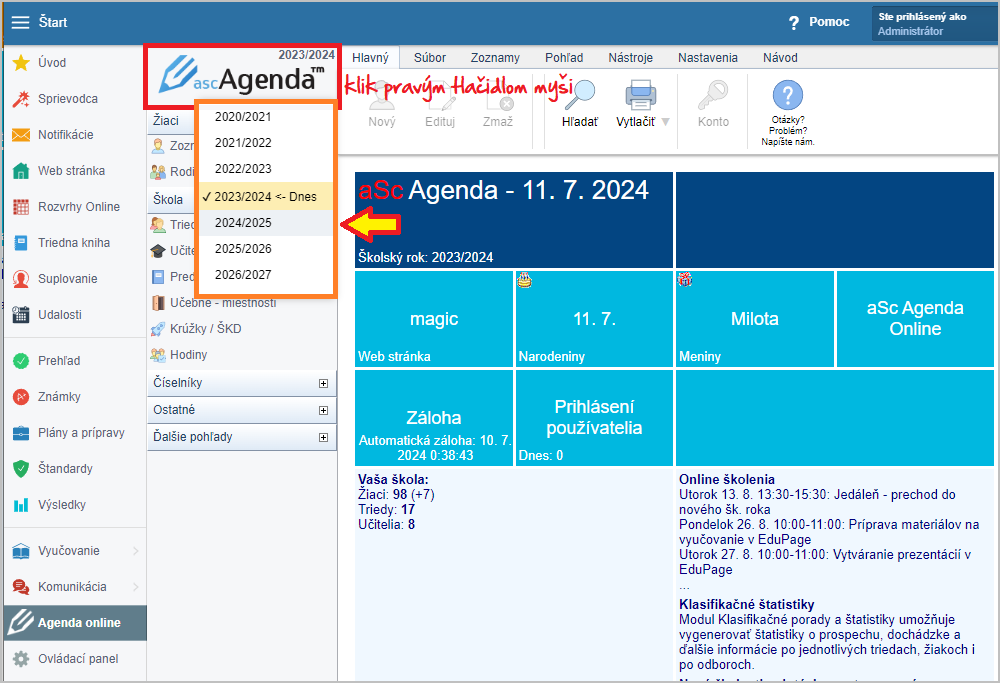Click the Žiaci section header
1000x683 pixels.
[172, 121]
